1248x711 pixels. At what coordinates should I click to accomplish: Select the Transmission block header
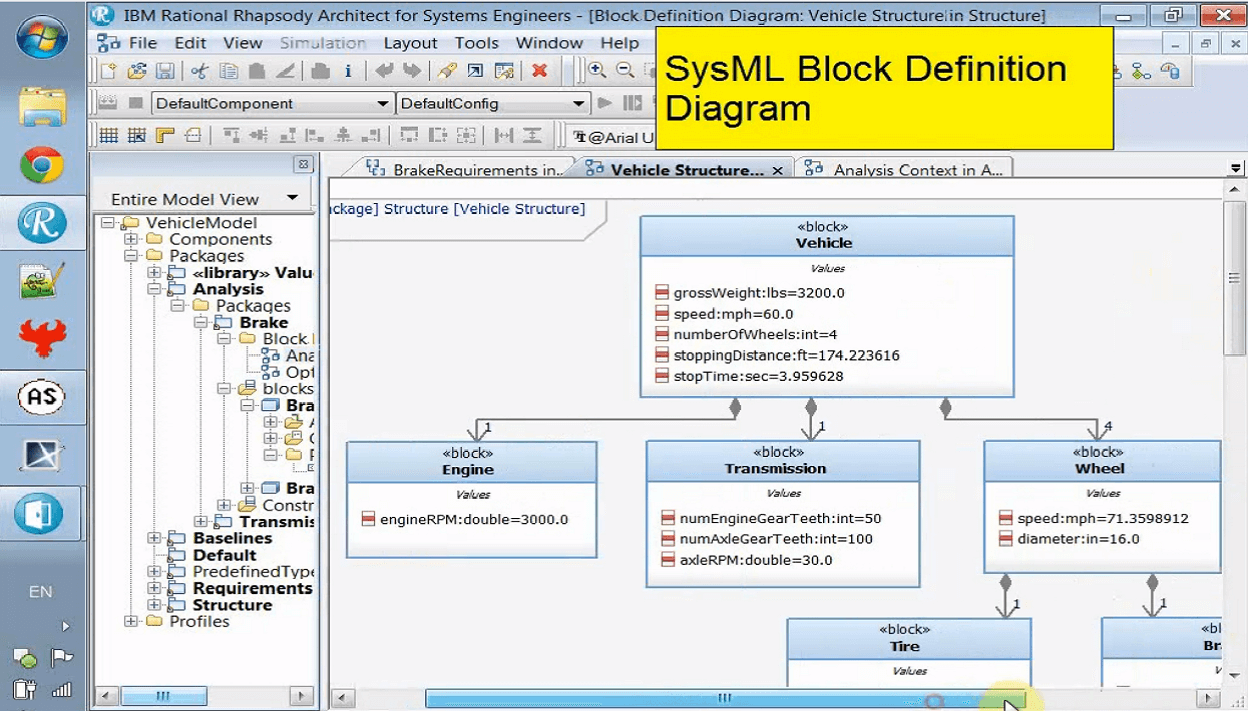click(x=782, y=460)
